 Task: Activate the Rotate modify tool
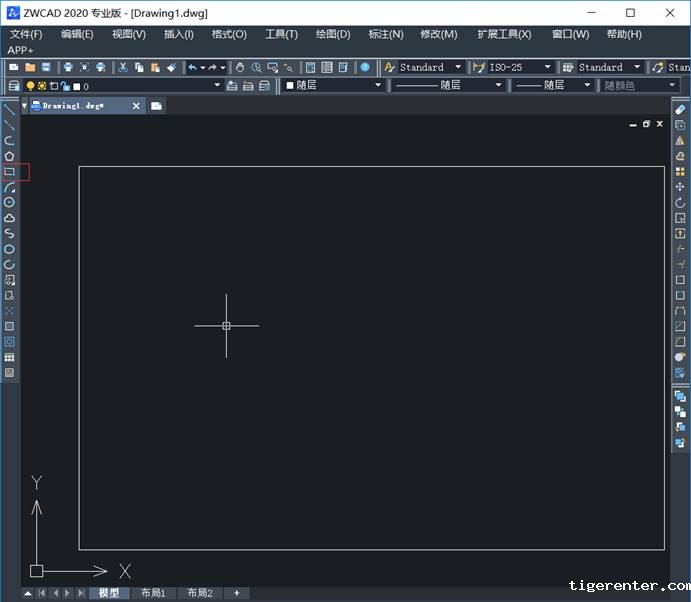tap(680, 203)
